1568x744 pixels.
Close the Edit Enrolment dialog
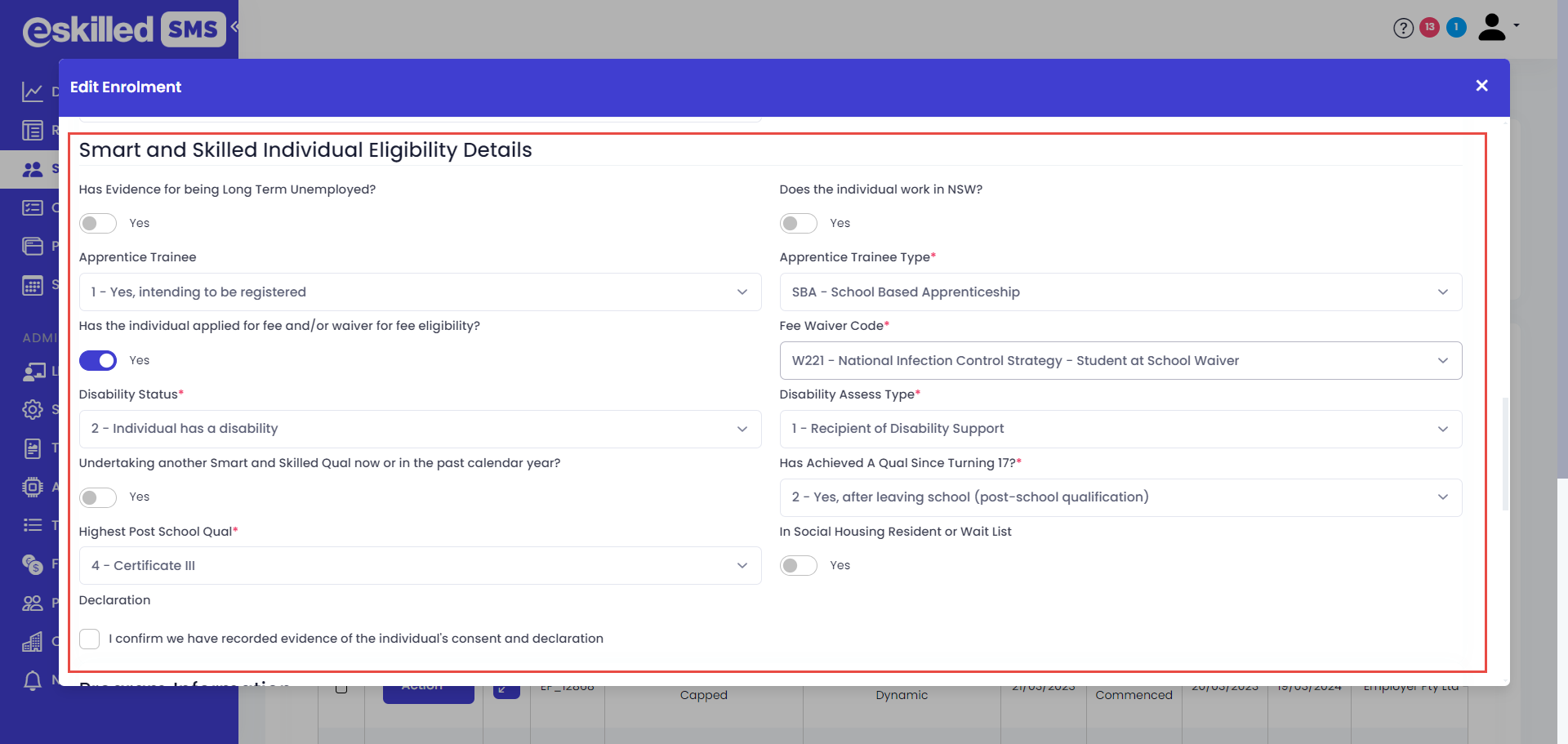point(1481,86)
